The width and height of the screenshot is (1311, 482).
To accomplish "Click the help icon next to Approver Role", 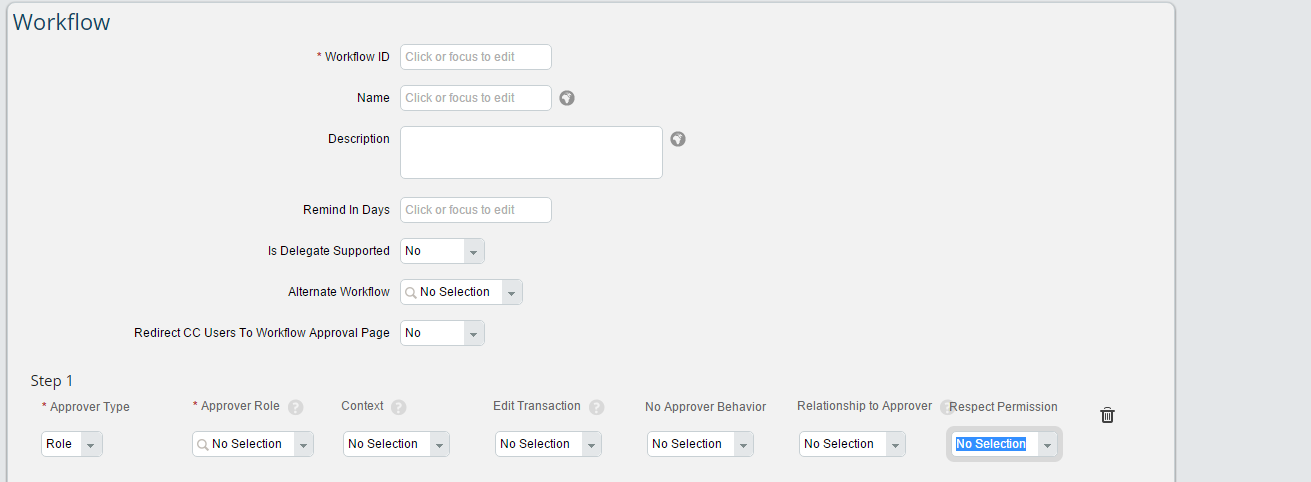I will (295, 407).
